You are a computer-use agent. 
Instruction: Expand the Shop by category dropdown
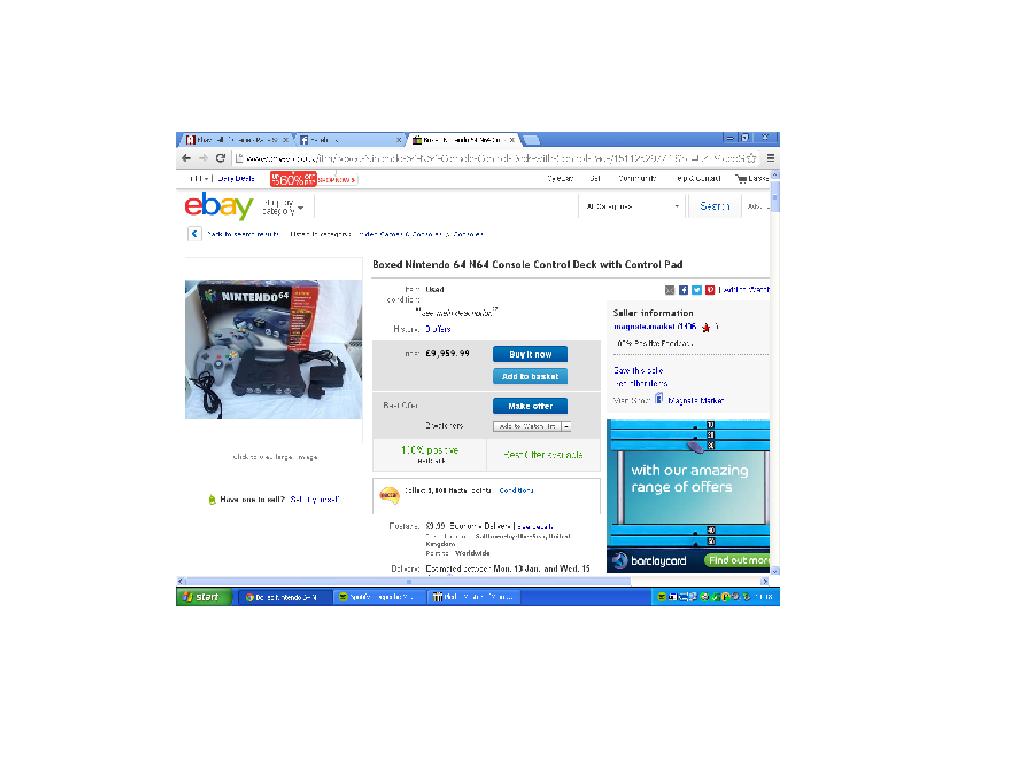click(x=283, y=208)
